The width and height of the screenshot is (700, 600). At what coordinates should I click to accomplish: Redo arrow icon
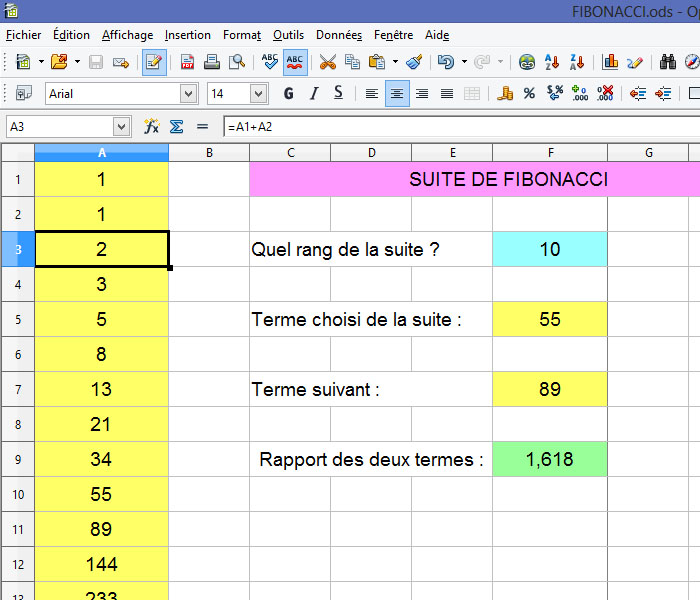tap(482, 62)
